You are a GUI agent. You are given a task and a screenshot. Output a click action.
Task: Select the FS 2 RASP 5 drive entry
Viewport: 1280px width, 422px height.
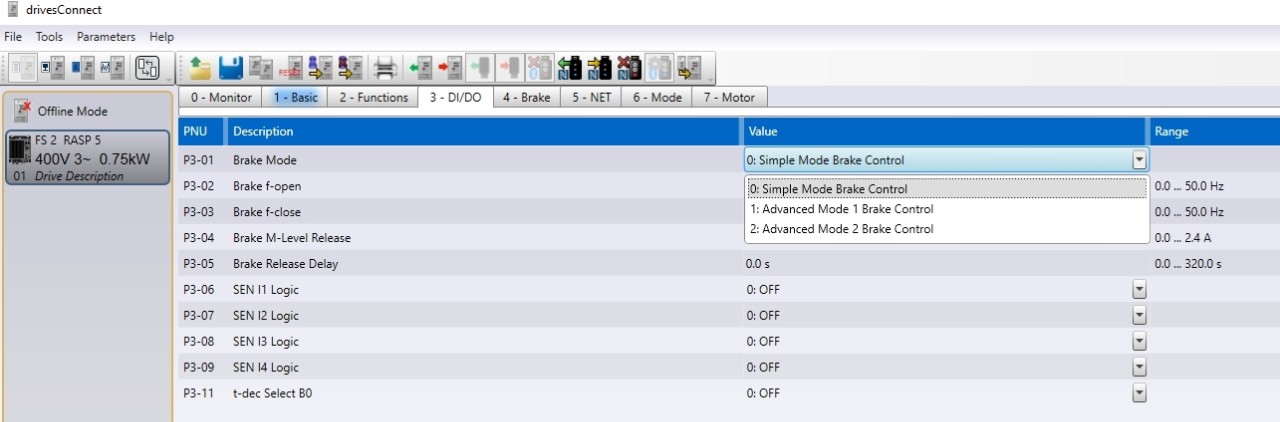pos(86,158)
